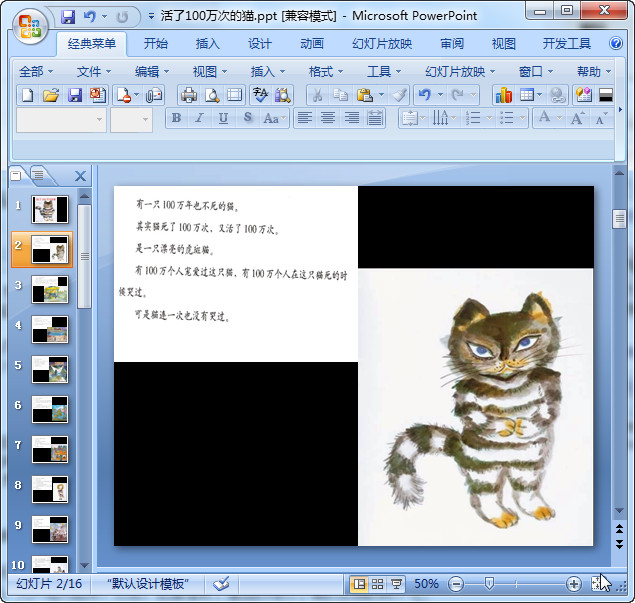
Task: Insert a chart via bar-chart icon
Action: pyautogui.click(x=503, y=95)
